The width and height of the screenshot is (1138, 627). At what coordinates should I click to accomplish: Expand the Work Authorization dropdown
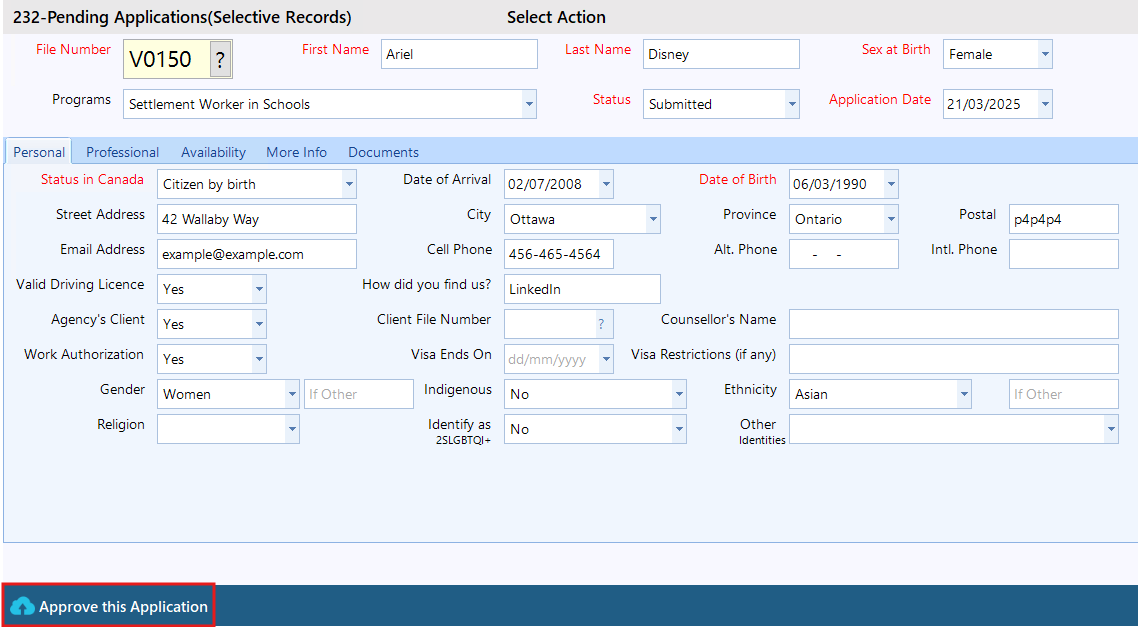coord(259,359)
